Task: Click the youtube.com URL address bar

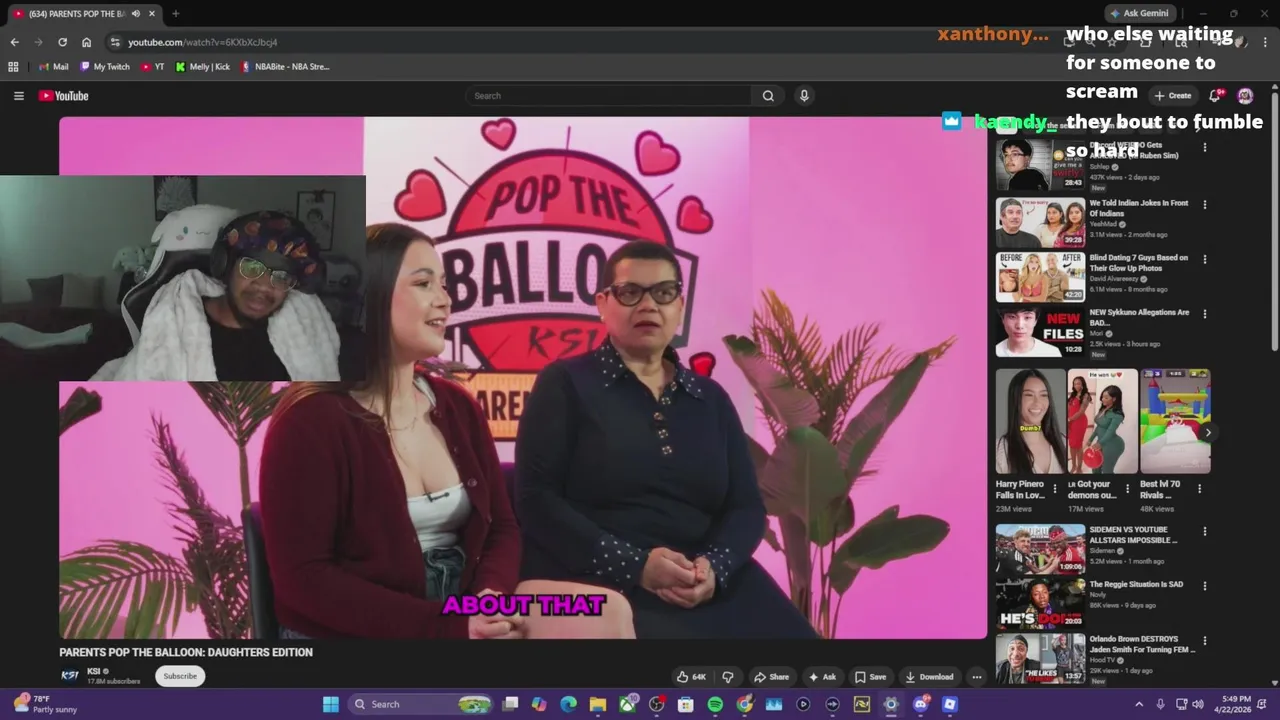Action: pos(203,42)
